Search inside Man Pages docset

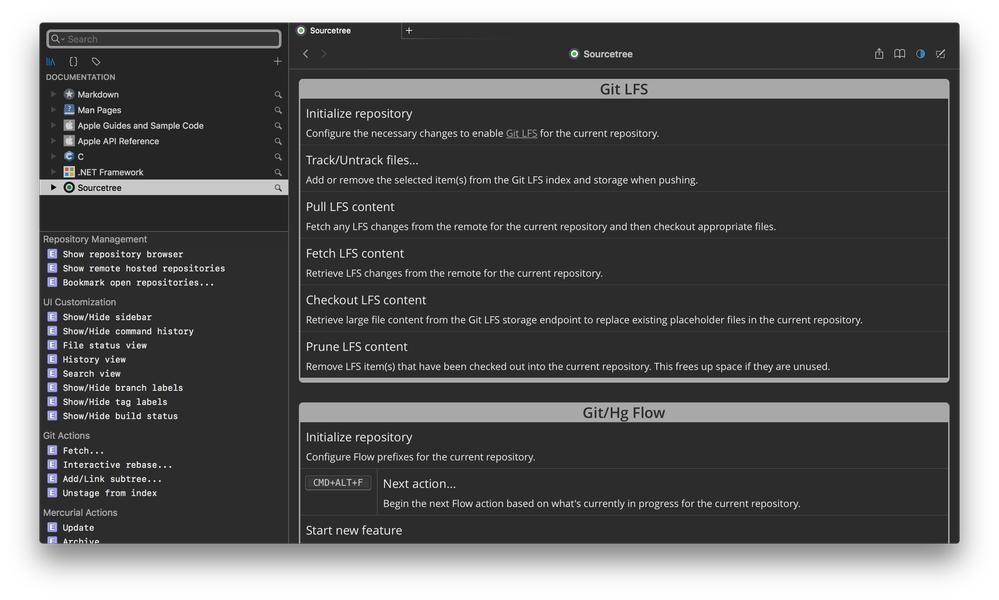pyautogui.click(x=278, y=110)
